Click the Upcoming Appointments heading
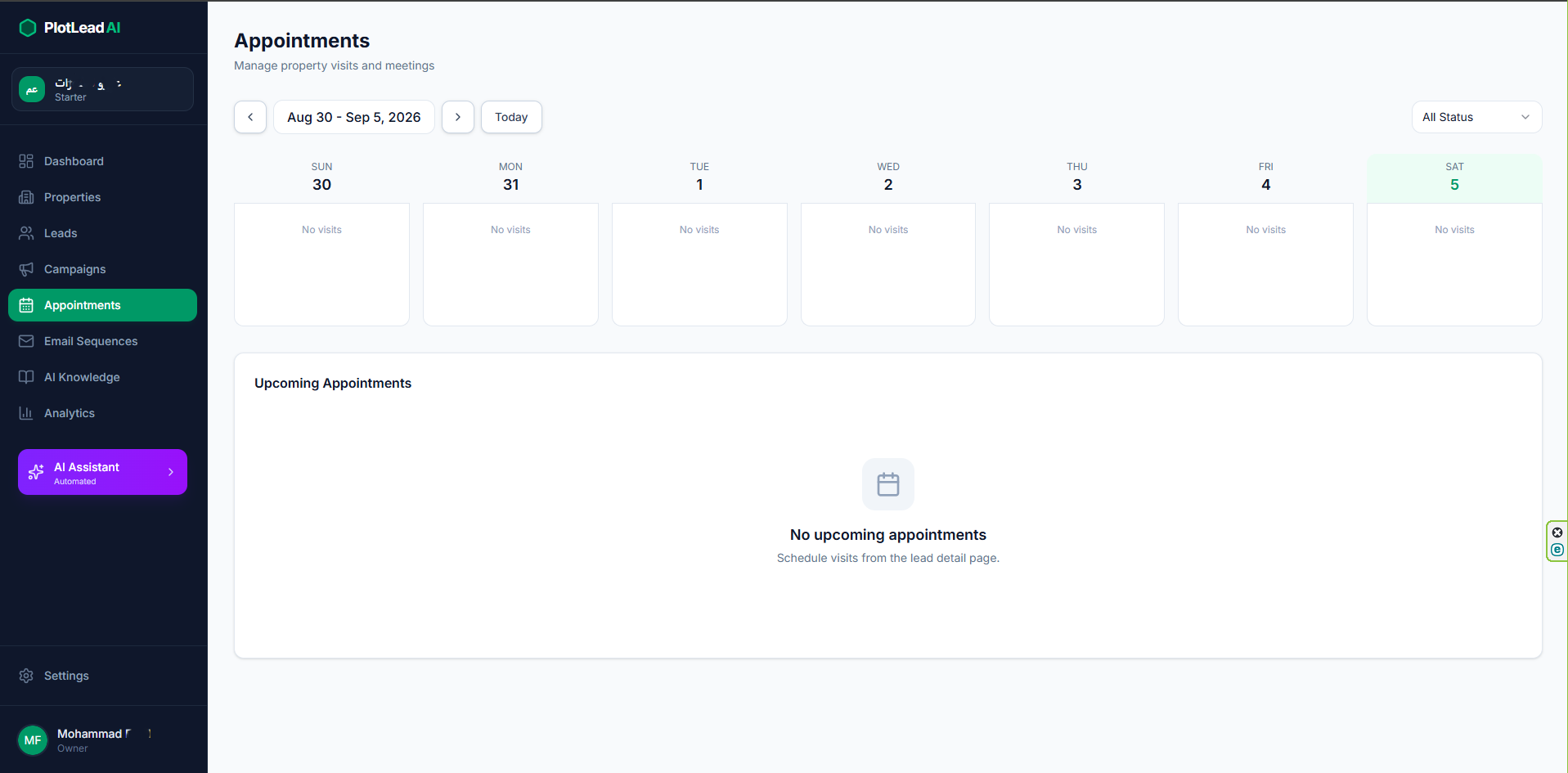This screenshot has width=1568, height=773. (333, 383)
